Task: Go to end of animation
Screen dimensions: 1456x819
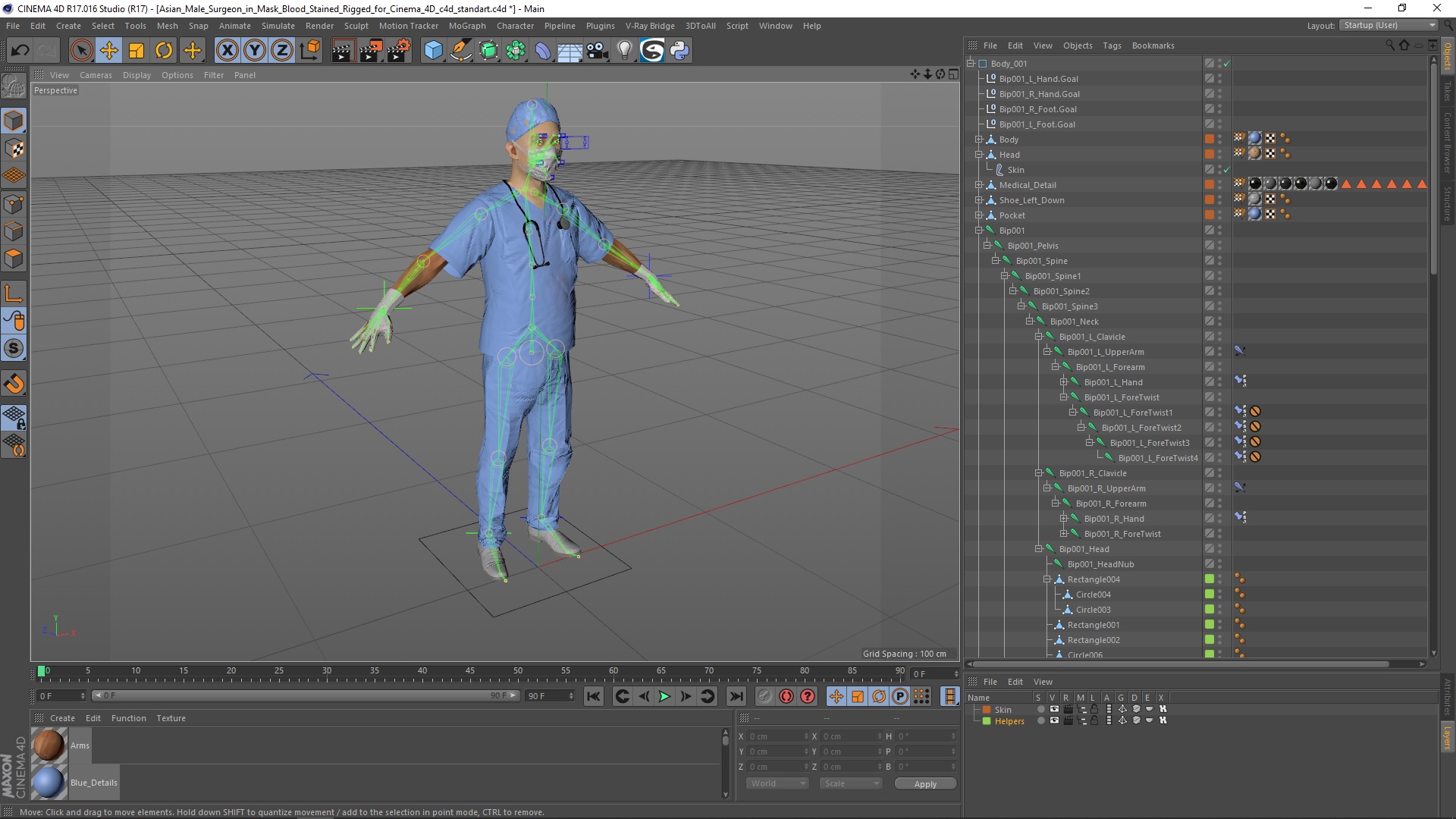Action: [736, 696]
